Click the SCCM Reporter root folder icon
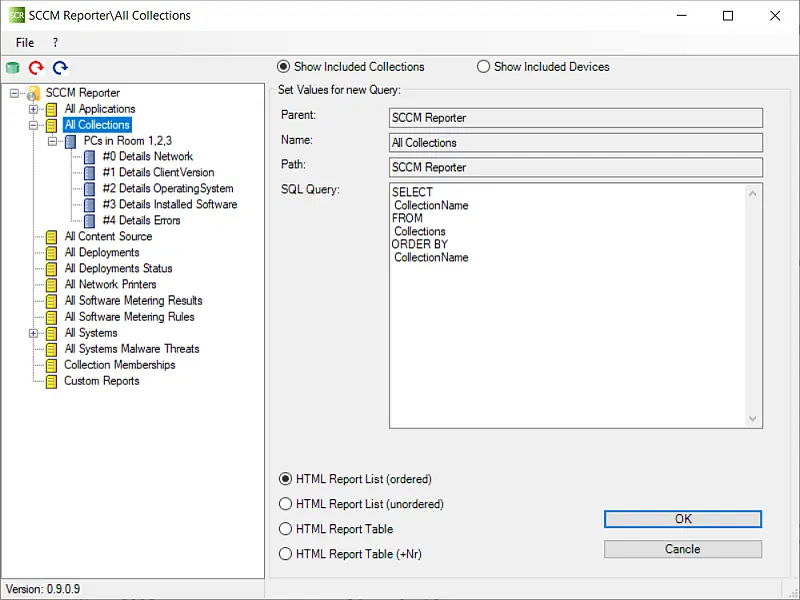 point(33,93)
